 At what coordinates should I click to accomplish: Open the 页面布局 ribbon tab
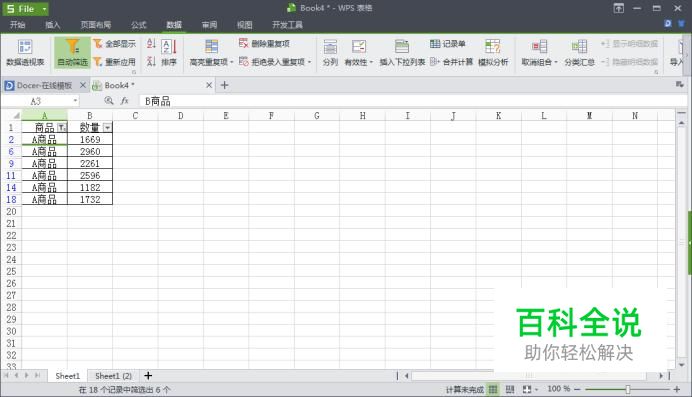click(95, 25)
